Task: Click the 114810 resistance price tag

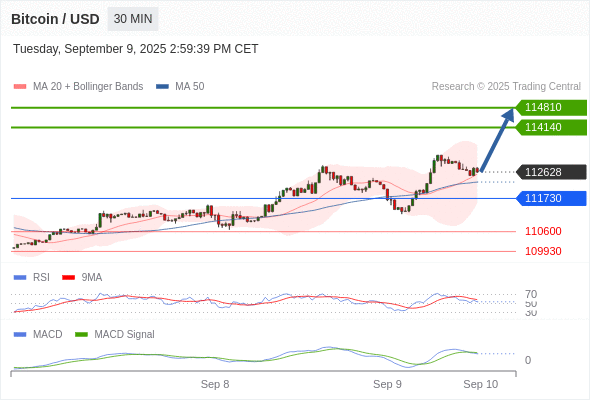Action: (551, 108)
